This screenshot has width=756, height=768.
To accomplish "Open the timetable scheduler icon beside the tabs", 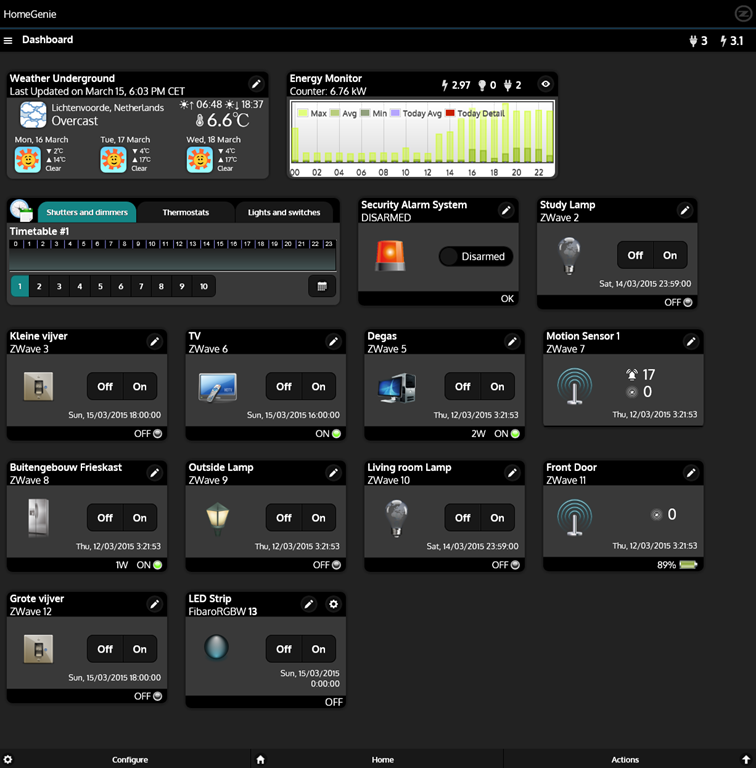I will click(21, 210).
